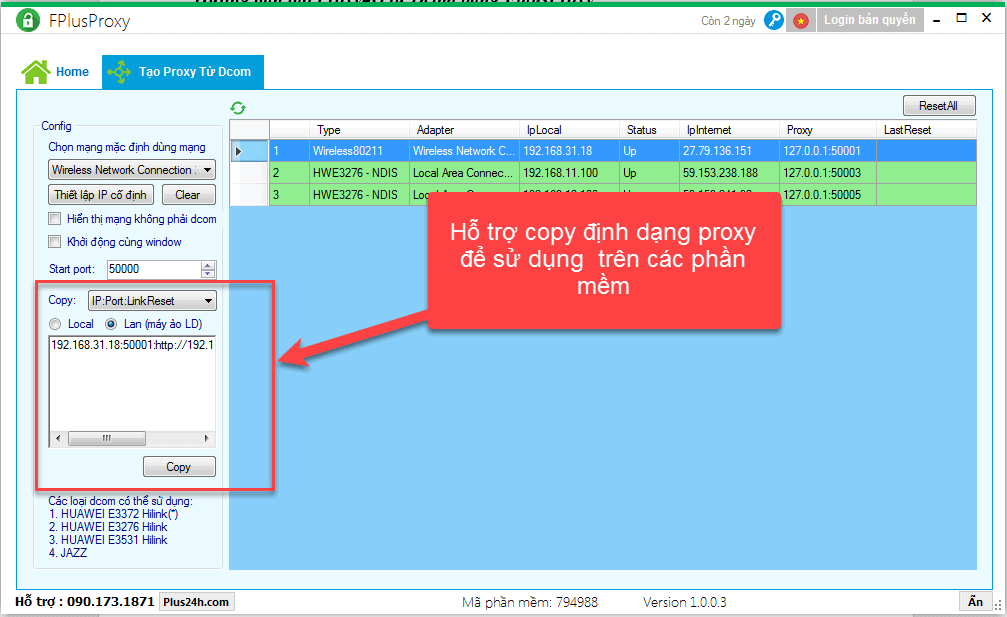Screen dimensions: 1007x617
Task: Increase Start port with the spinner arrows
Action: 208,265
